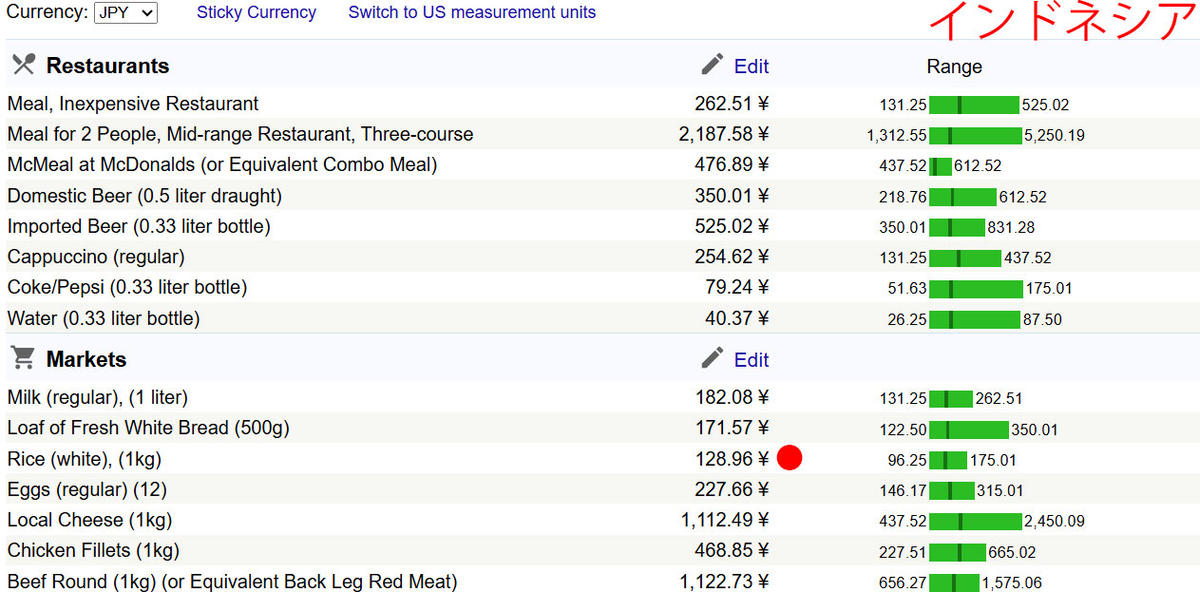Screen dimensions: 1200x592
Task: Select the Imported Beer row label
Action: (139, 226)
